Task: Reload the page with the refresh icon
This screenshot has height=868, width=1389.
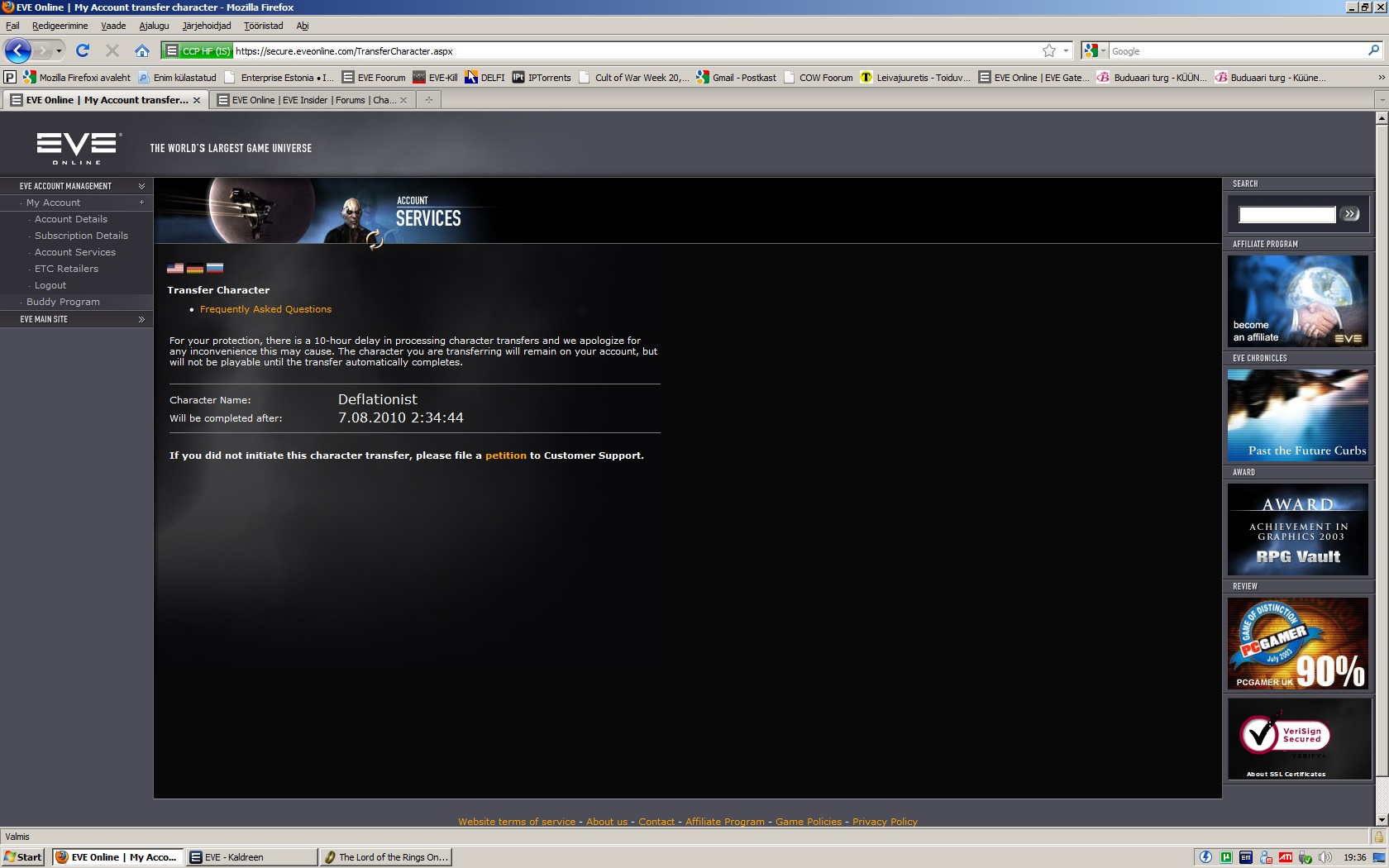Action: click(x=83, y=50)
